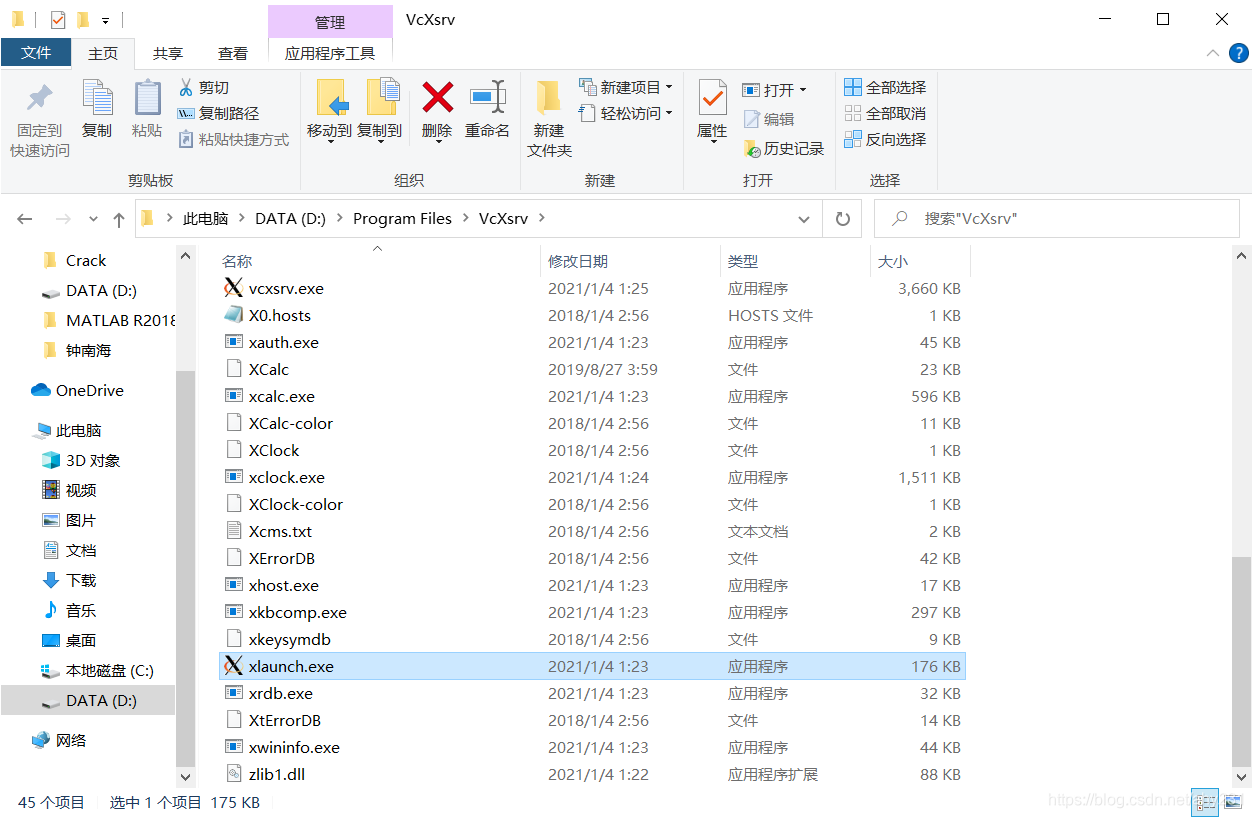Refresh the VcXsrv folder view
The height and width of the screenshot is (818, 1253).
pos(842,219)
